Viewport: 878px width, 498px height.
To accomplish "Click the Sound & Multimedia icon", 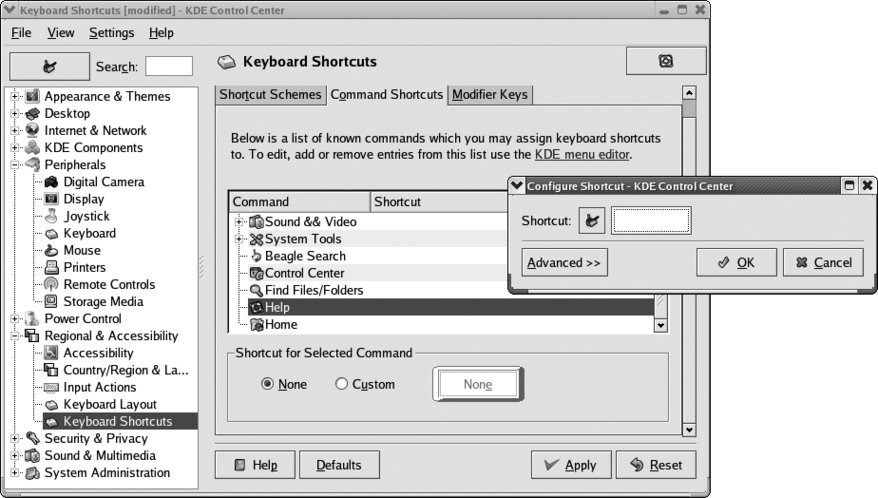I will pyautogui.click(x=32, y=455).
